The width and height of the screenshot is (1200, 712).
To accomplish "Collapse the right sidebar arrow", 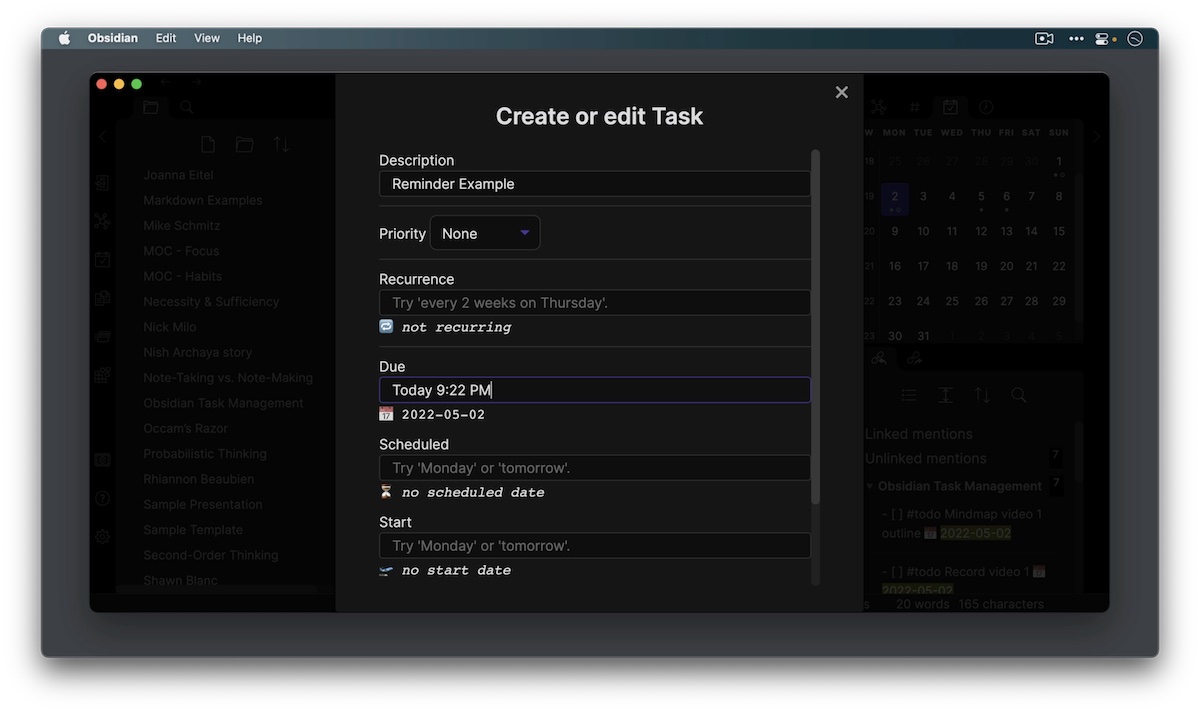I will (1096, 137).
